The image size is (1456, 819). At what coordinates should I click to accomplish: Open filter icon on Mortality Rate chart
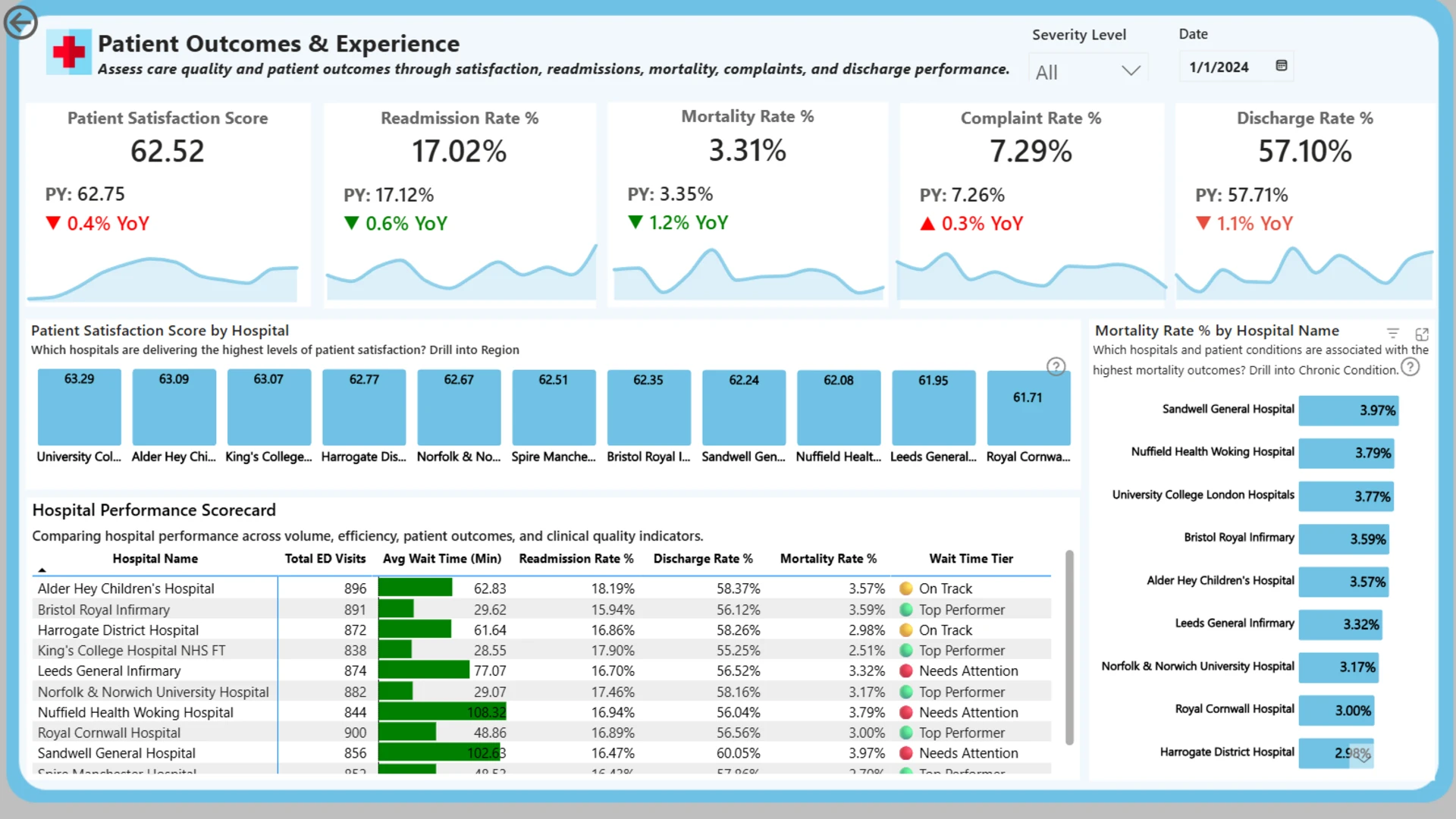(1393, 333)
